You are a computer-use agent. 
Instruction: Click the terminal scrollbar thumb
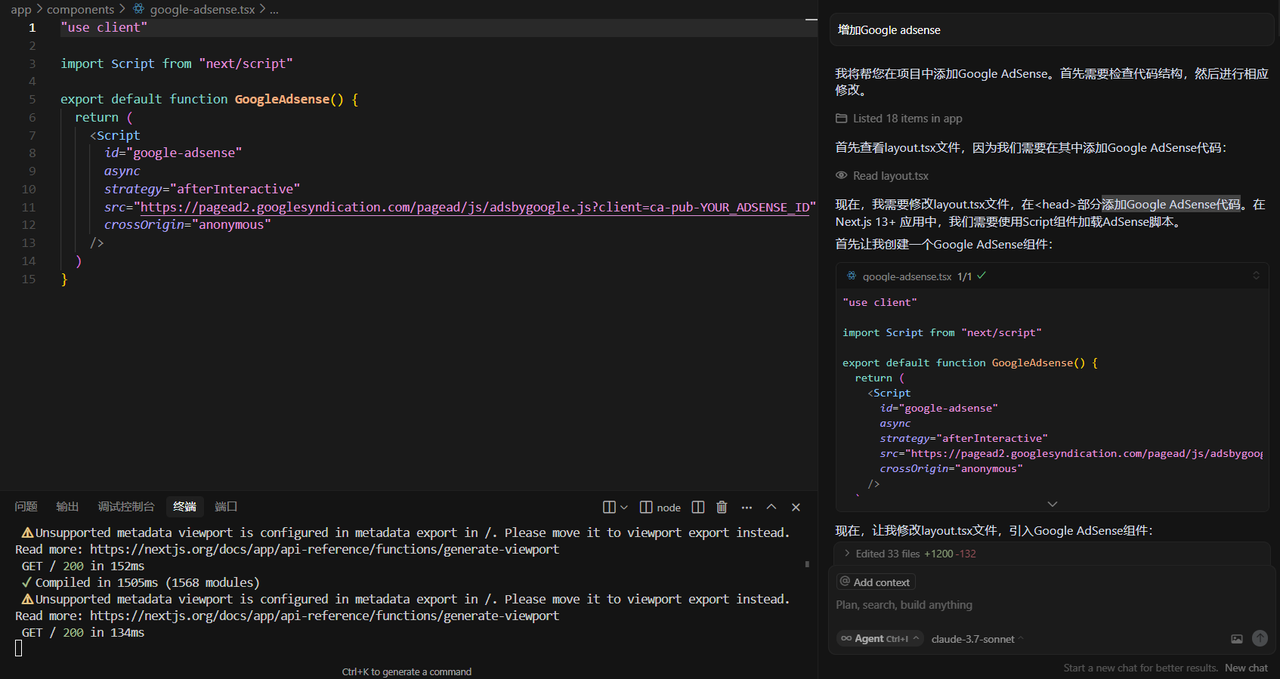[807, 564]
